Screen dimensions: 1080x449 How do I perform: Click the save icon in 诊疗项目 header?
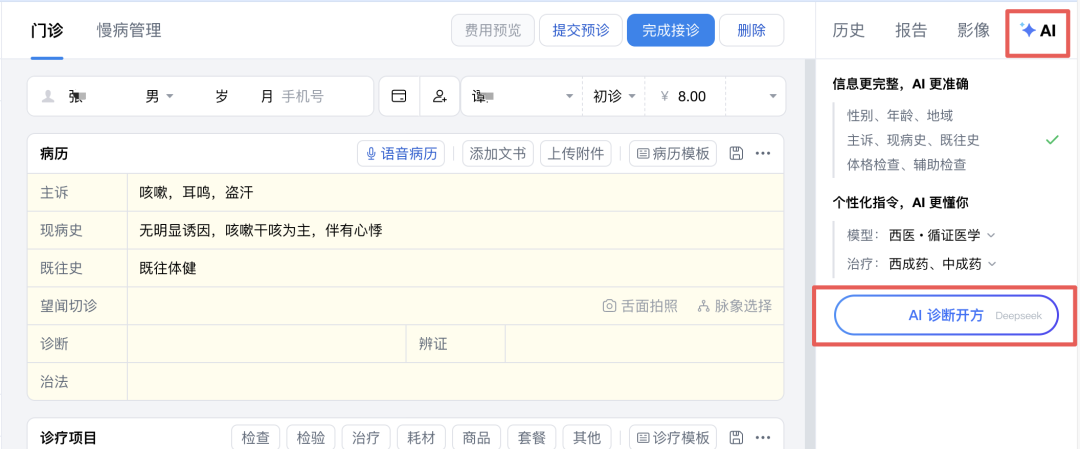point(736,437)
